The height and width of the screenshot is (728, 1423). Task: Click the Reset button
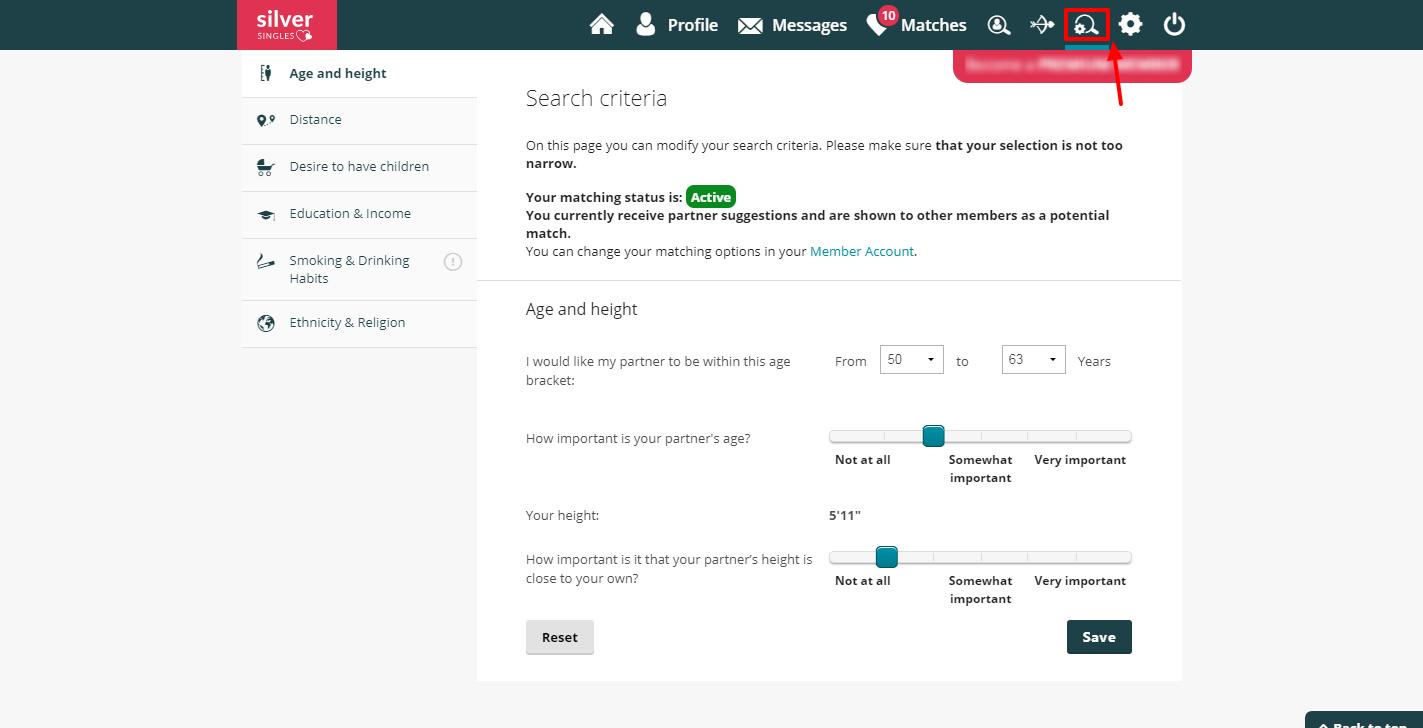[x=560, y=637]
